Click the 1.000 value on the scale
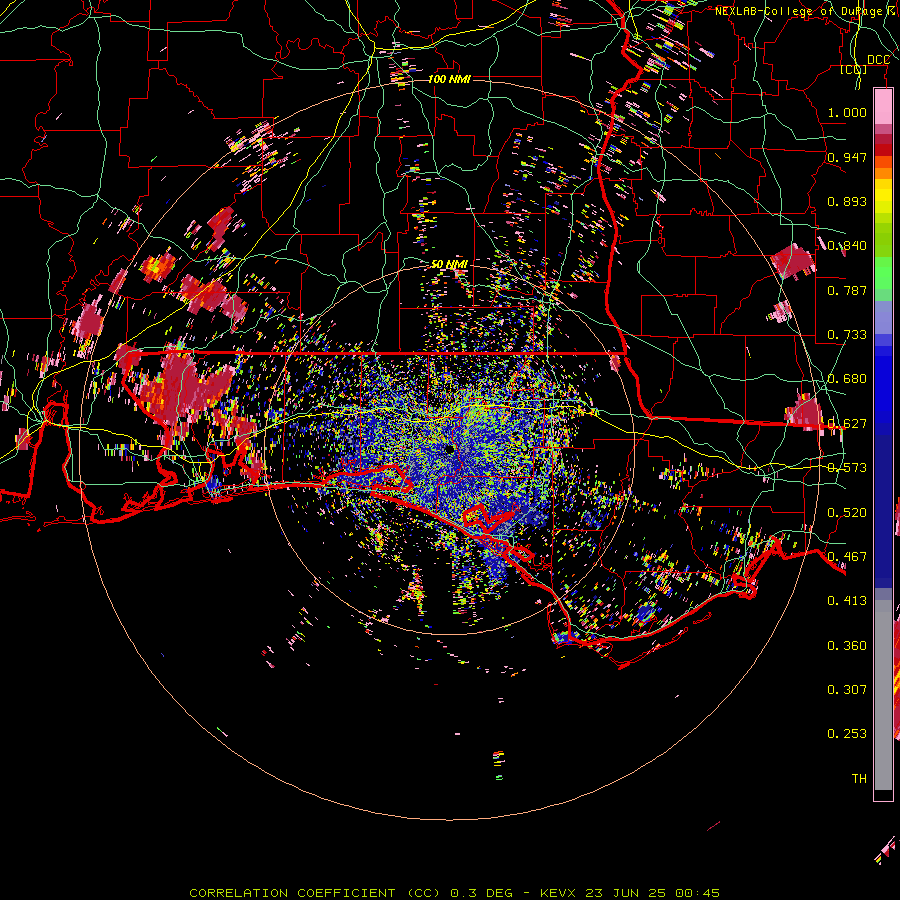Viewport: 900px width, 900px height. pyautogui.click(x=847, y=112)
